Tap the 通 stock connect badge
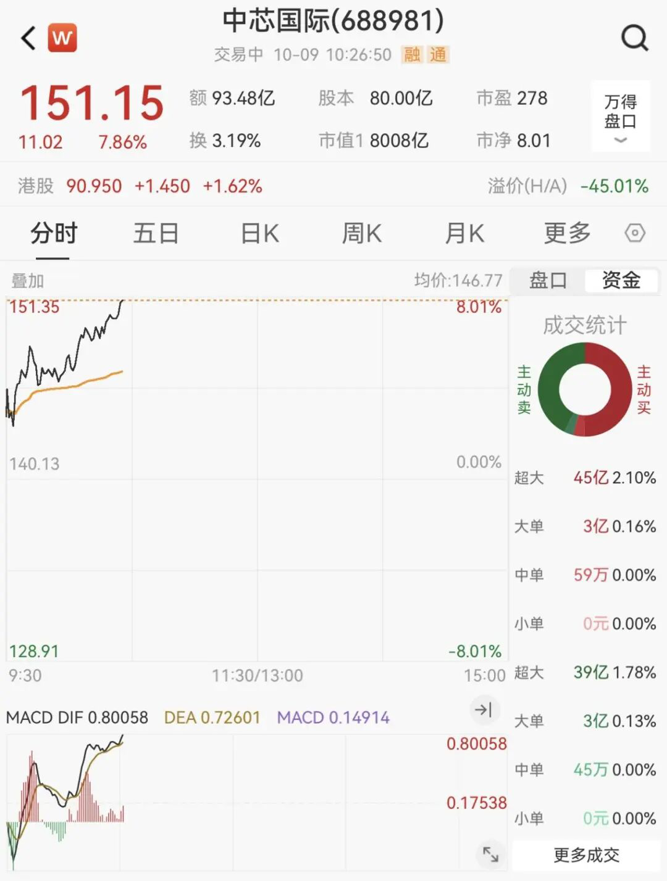 [x=438, y=55]
